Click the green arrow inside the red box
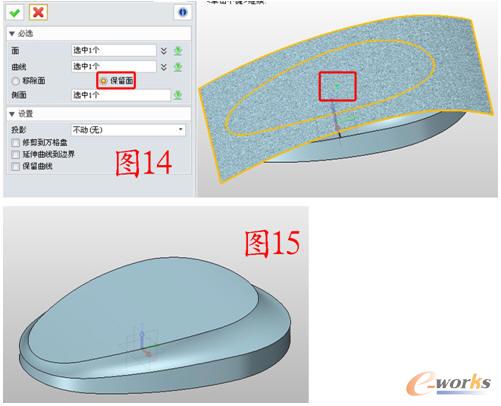Viewport: 501px width, 406px height. (337, 86)
